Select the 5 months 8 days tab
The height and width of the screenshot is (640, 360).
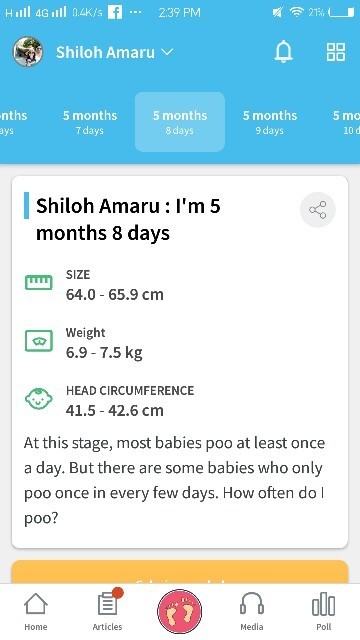(x=180, y=122)
